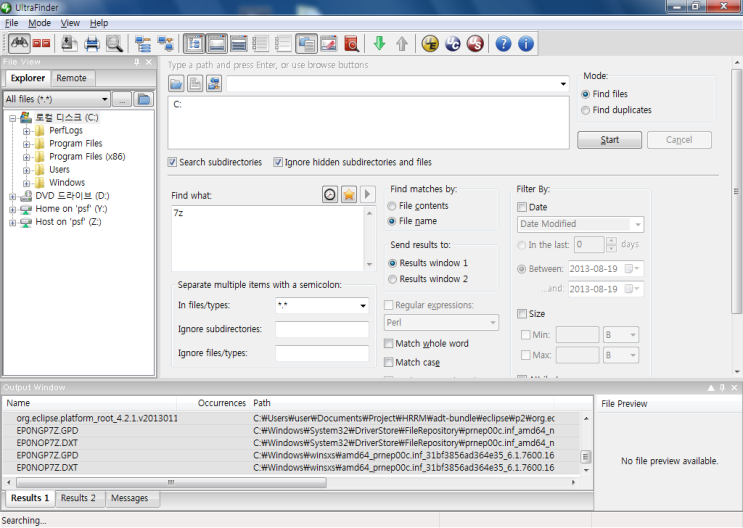Click the Ignore subdirectories input field
This screenshot has height=528, width=743.
[322, 329]
